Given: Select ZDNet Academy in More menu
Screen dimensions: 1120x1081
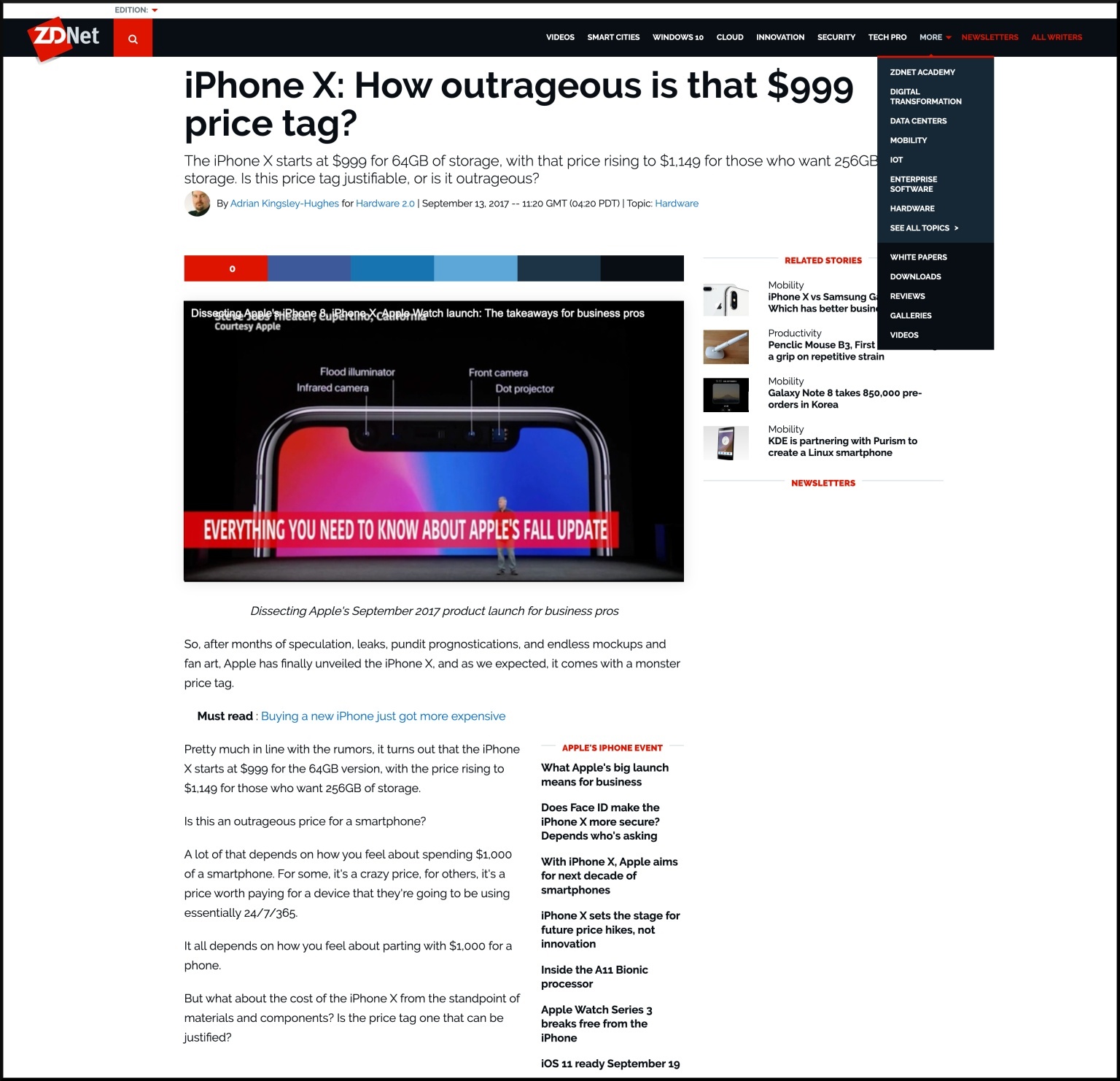Looking at the screenshot, I should pyautogui.click(x=922, y=72).
